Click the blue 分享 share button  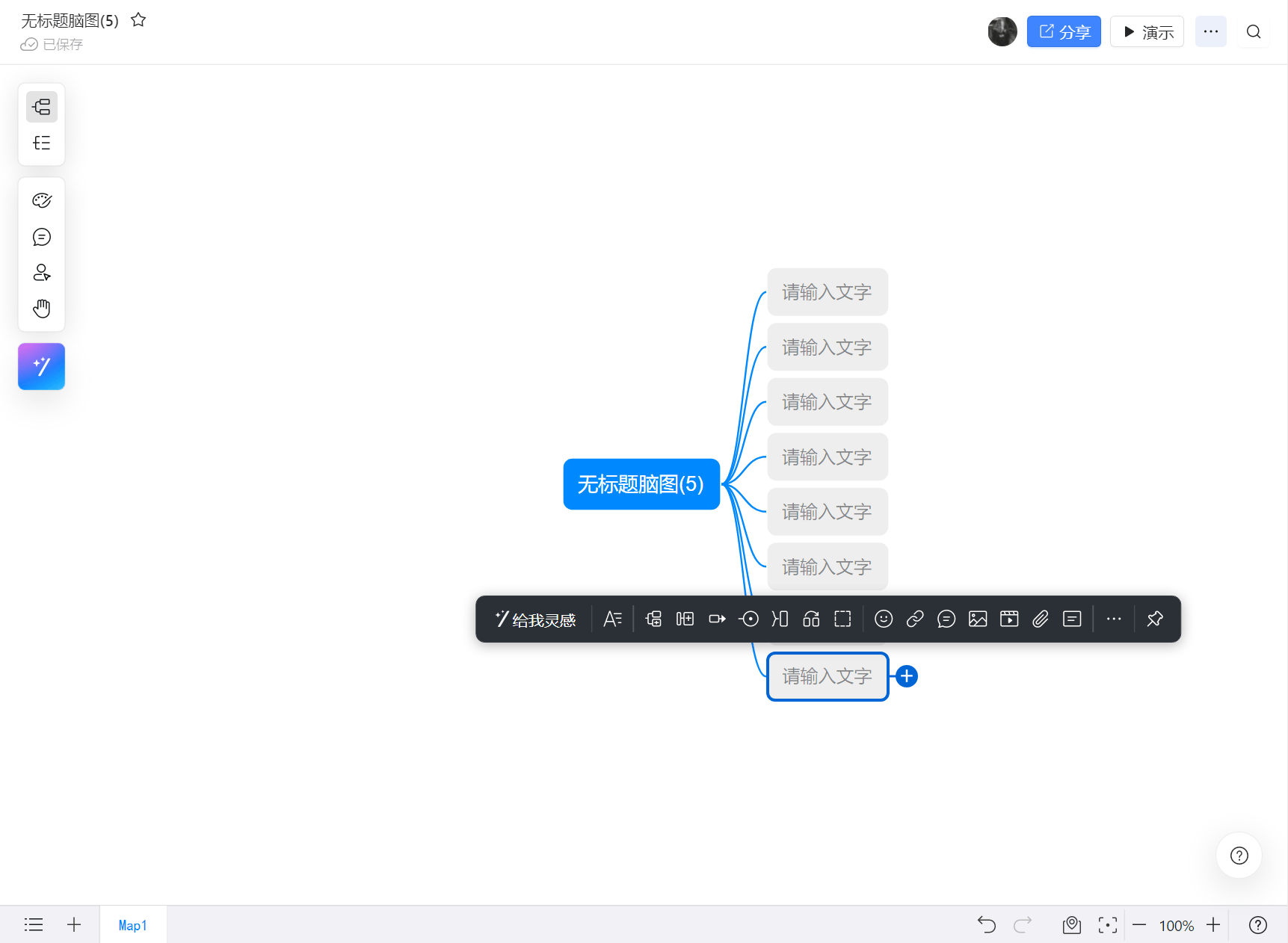[x=1063, y=31]
